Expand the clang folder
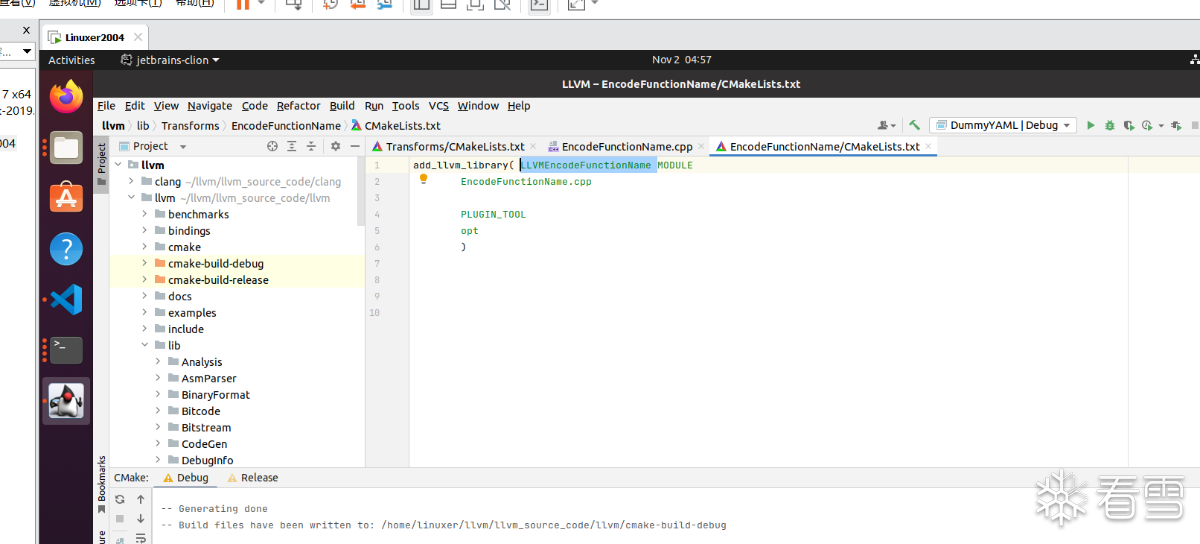The image size is (1200, 544). point(132,182)
